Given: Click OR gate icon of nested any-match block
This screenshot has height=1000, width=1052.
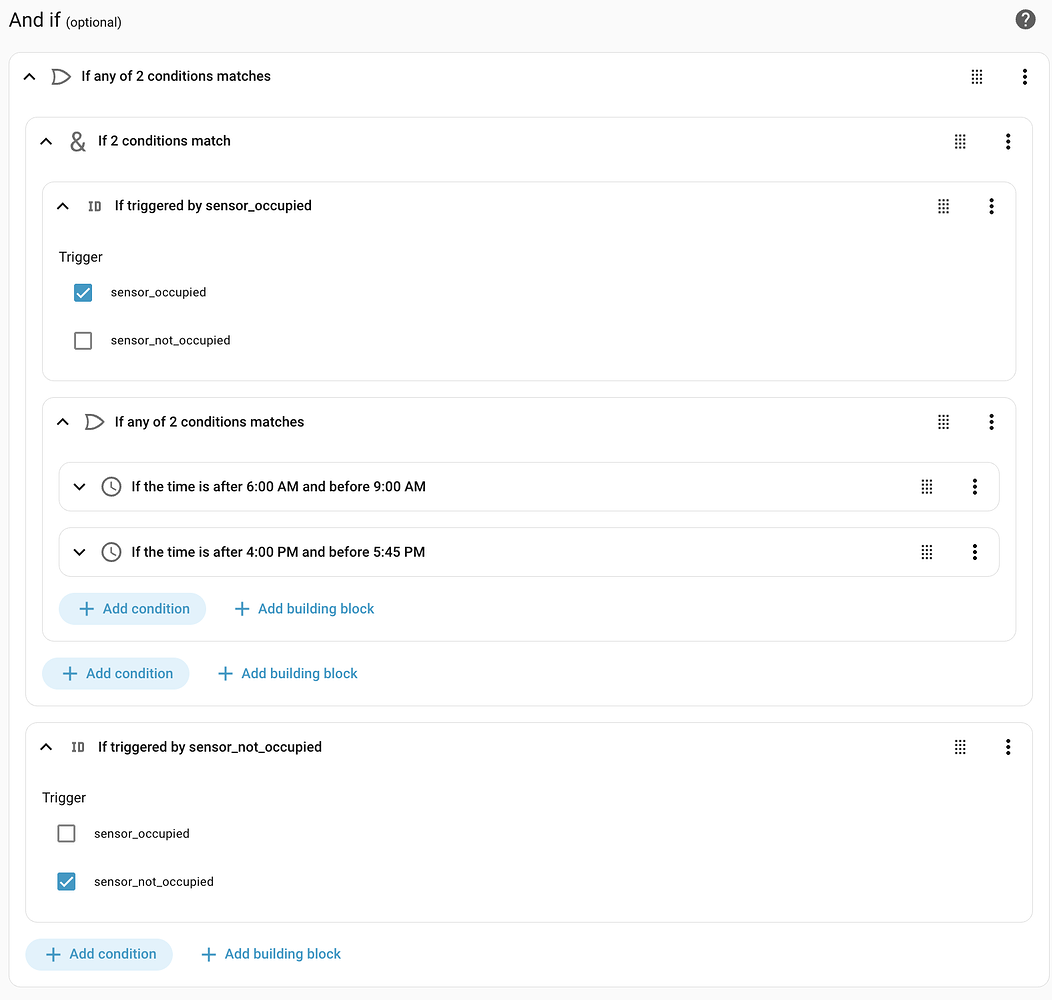Looking at the screenshot, I should pos(95,421).
